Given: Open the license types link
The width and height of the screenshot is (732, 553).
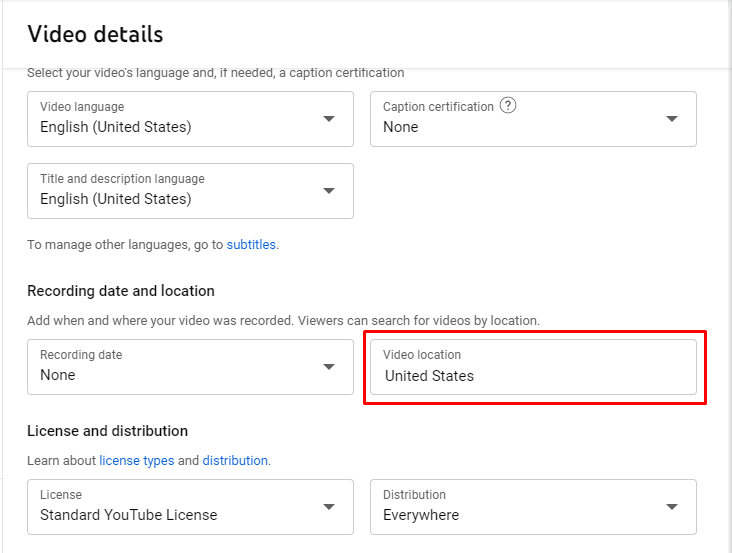Looking at the screenshot, I should (137, 461).
